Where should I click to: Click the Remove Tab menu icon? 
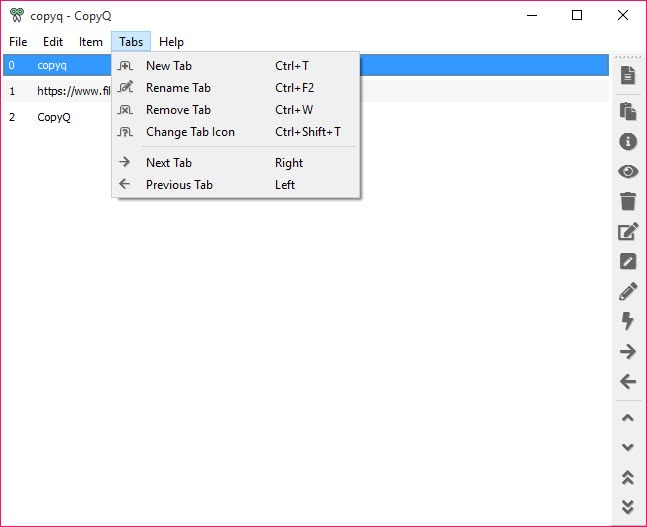pyautogui.click(x=125, y=110)
